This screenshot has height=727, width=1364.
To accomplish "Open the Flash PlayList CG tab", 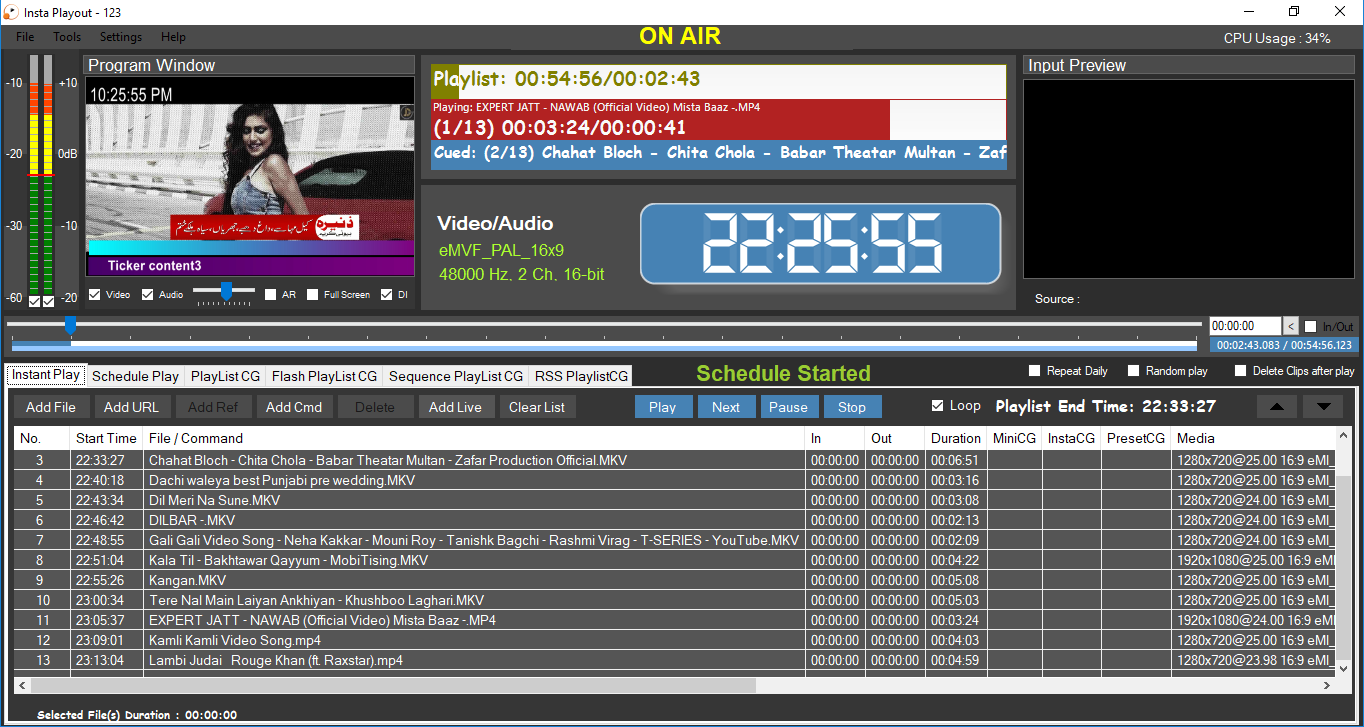I will (x=324, y=376).
